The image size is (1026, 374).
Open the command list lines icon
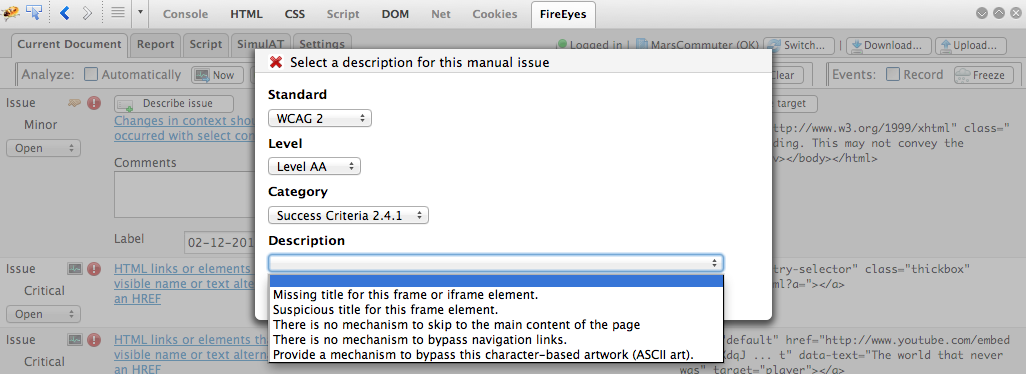coord(118,12)
